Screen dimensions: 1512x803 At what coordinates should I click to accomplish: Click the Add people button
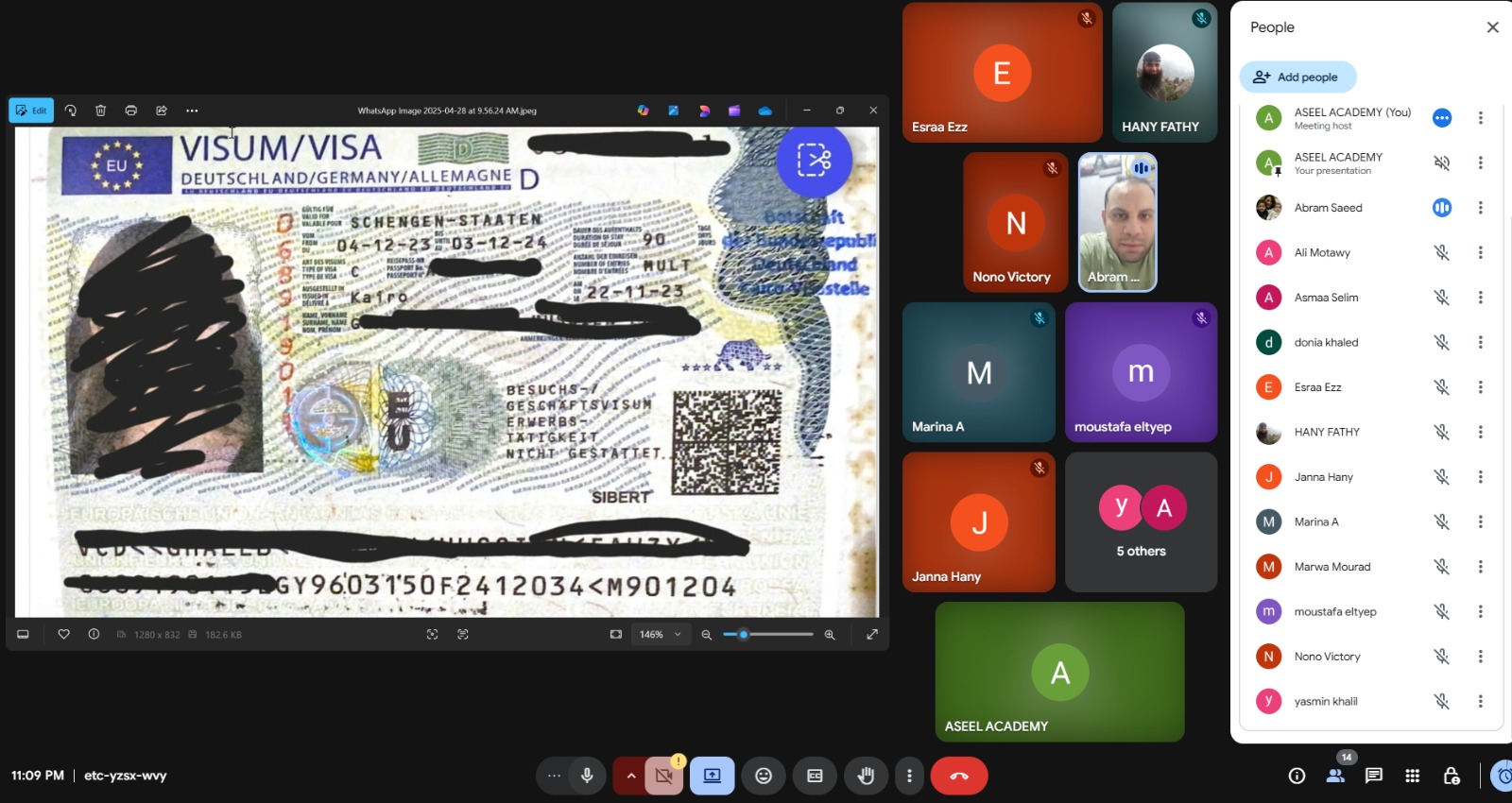point(1297,77)
